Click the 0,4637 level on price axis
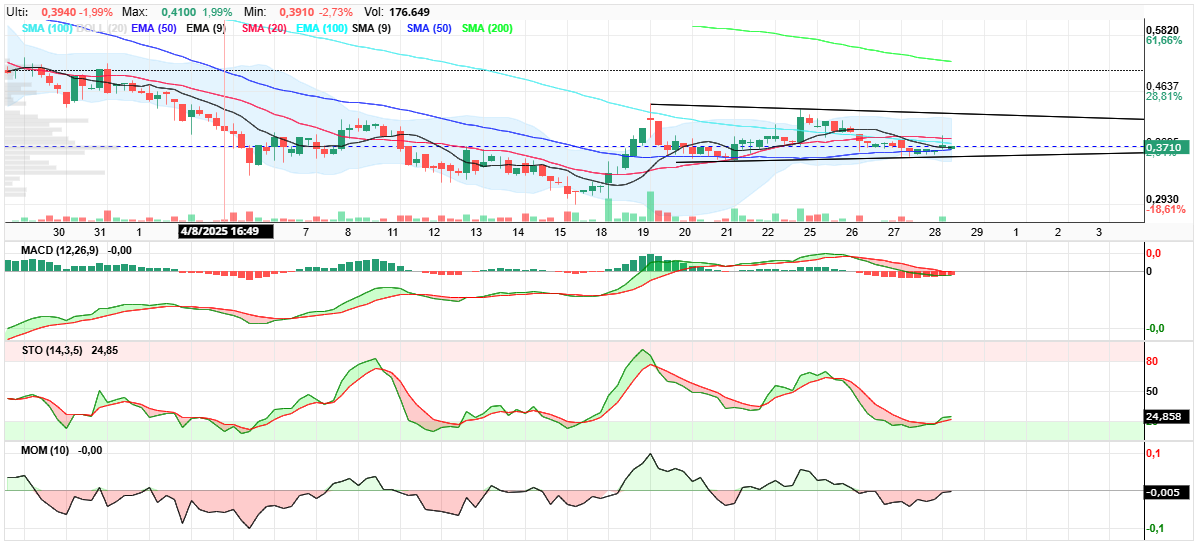This screenshot has height=545, width=1198. [x=1163, y=86]
